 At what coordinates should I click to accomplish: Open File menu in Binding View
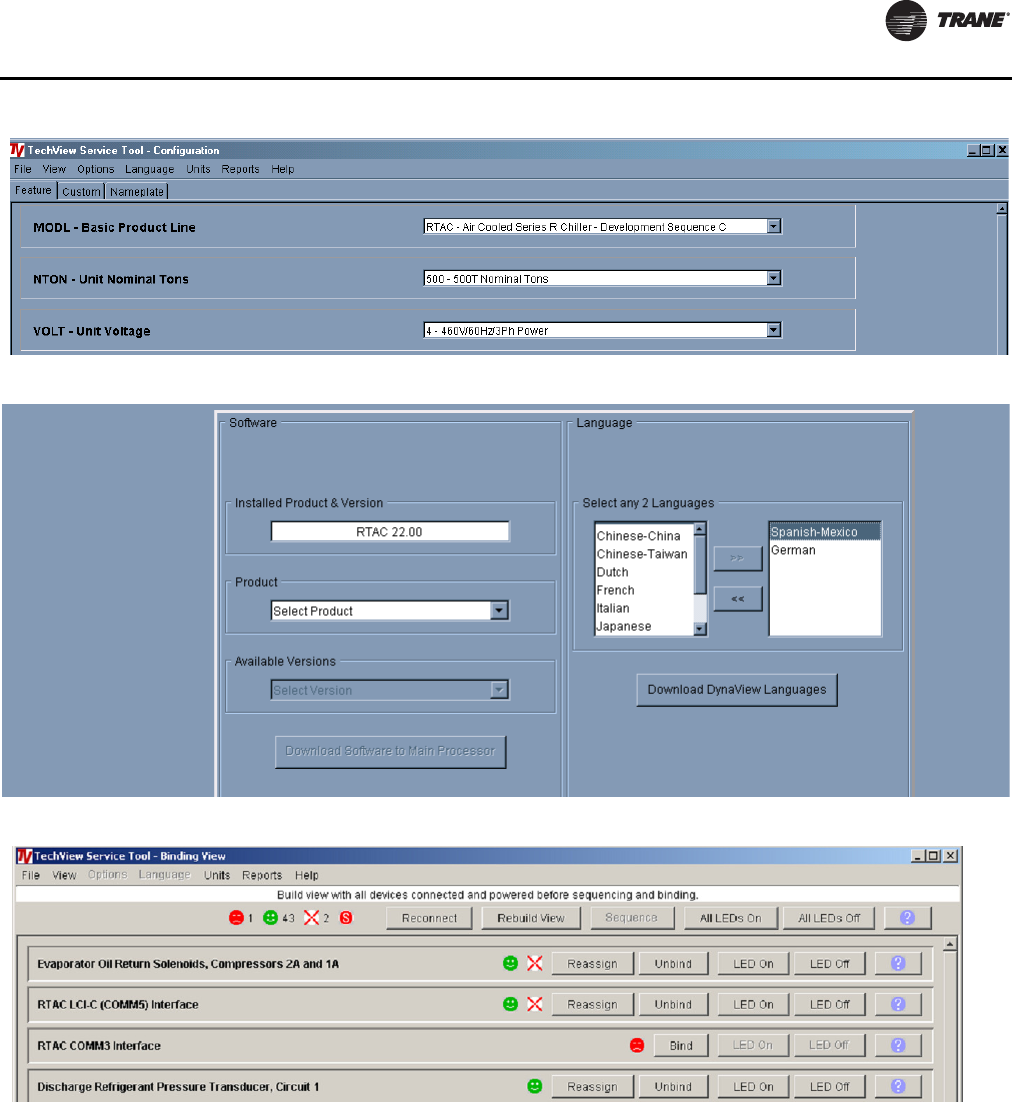(x=31, y=876)
